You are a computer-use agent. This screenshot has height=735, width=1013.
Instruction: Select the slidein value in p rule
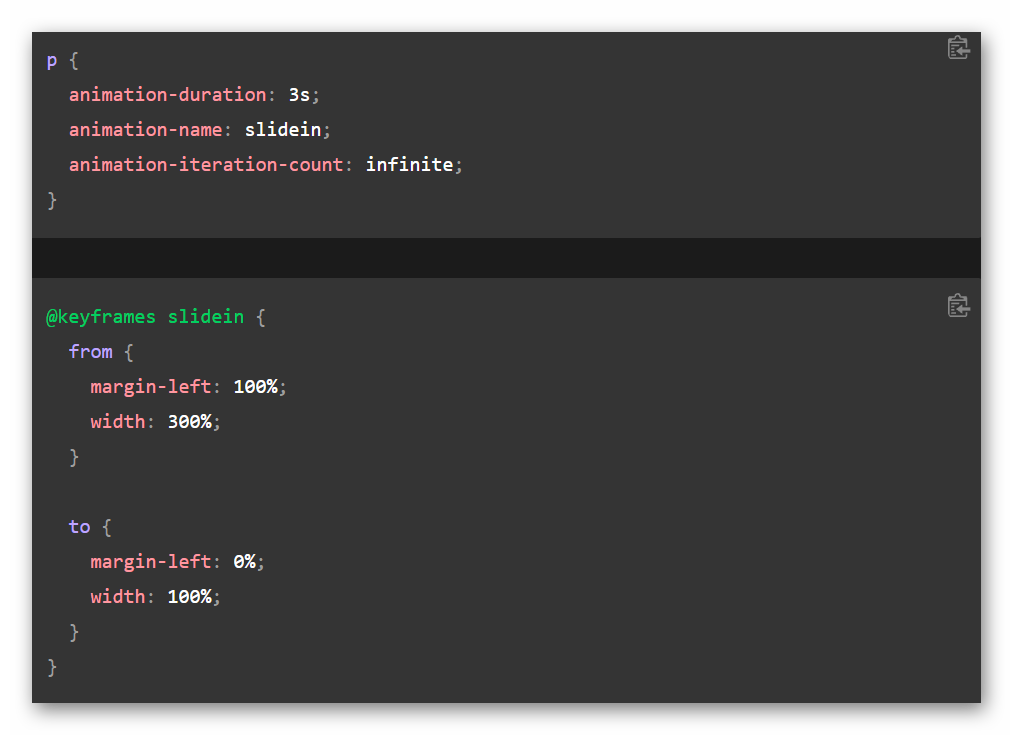283,130
